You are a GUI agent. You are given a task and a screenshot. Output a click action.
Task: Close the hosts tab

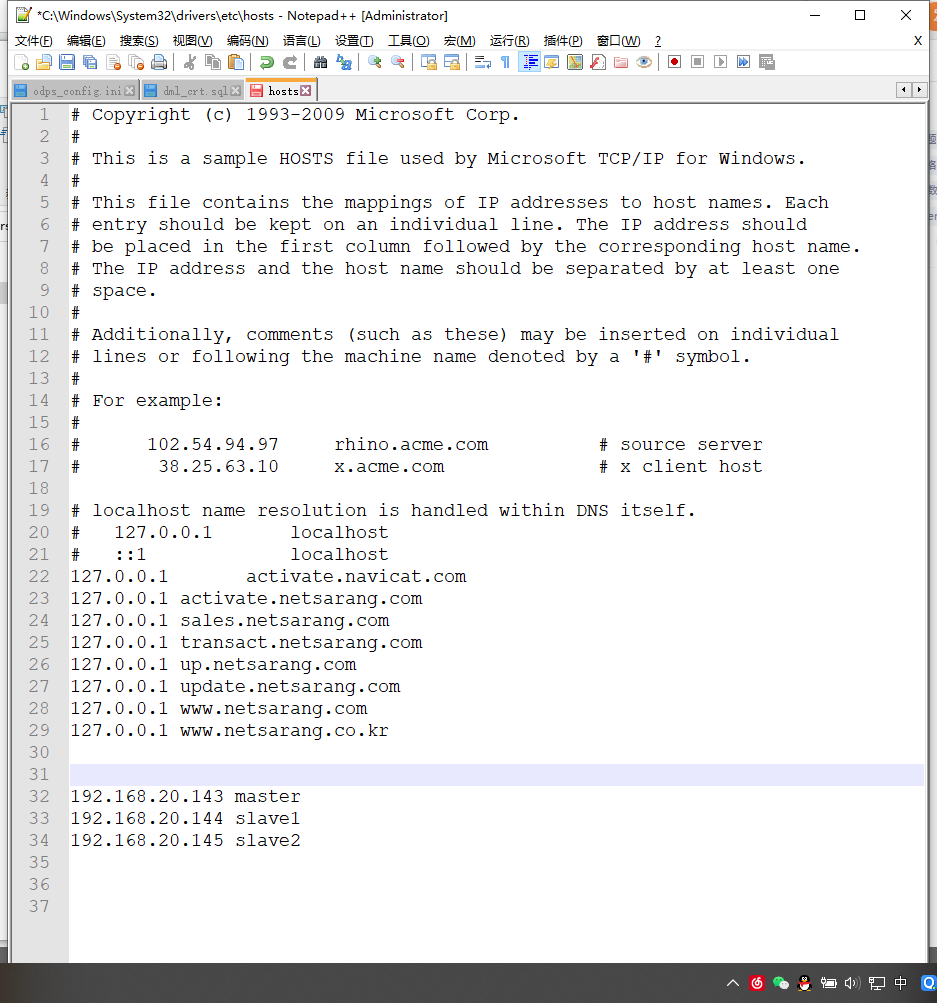point(305,89)
